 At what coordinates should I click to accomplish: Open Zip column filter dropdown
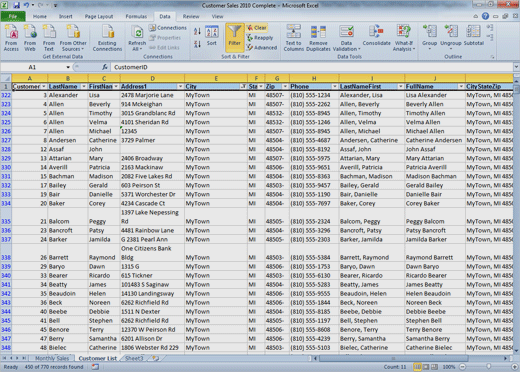(x=285, y=87)
